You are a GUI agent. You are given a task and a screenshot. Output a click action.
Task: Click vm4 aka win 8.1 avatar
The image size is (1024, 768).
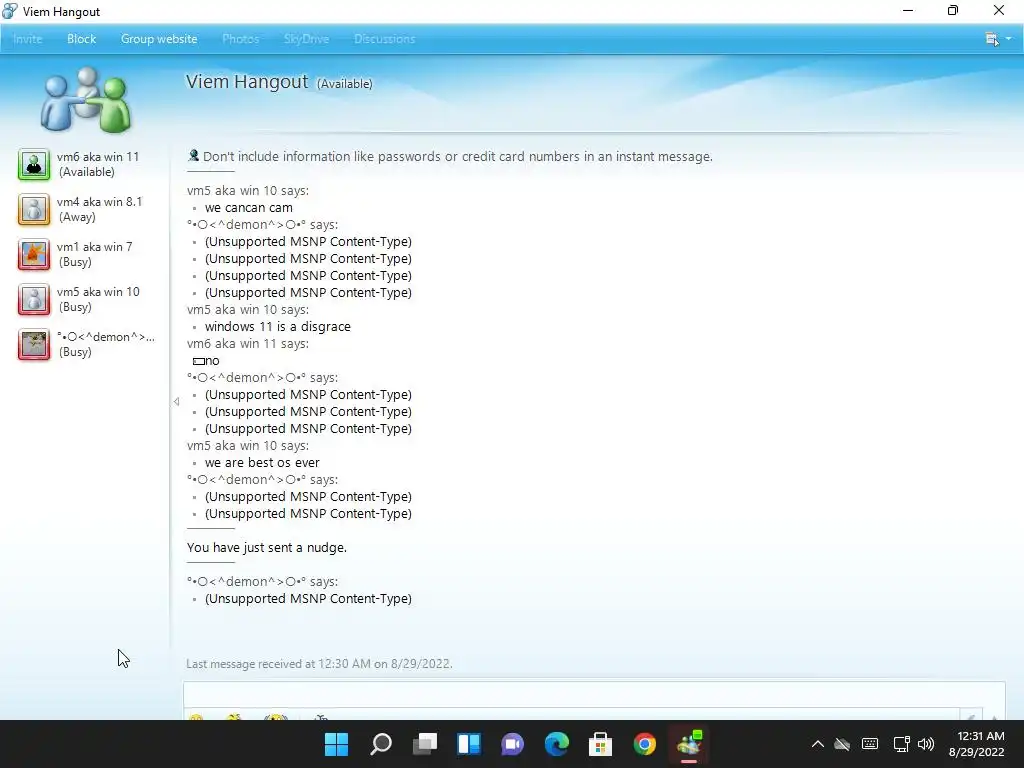click(34, 209)
